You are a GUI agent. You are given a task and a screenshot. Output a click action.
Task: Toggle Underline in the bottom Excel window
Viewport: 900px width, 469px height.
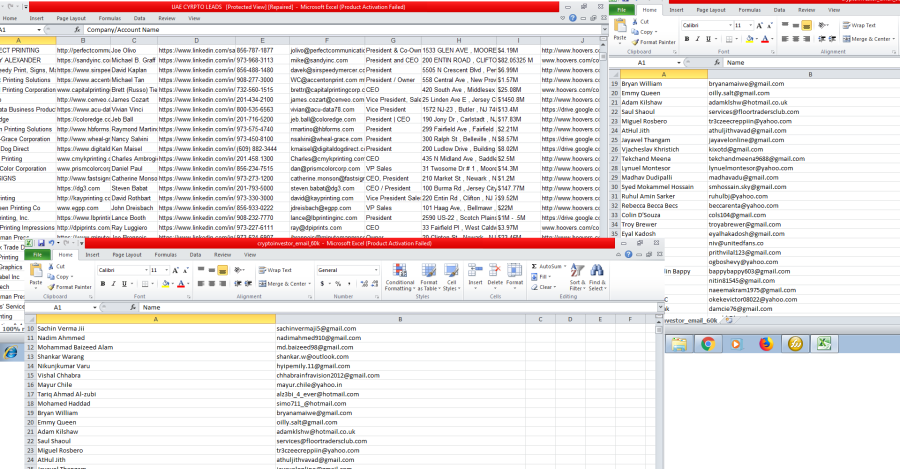click(x=124, y=284)
